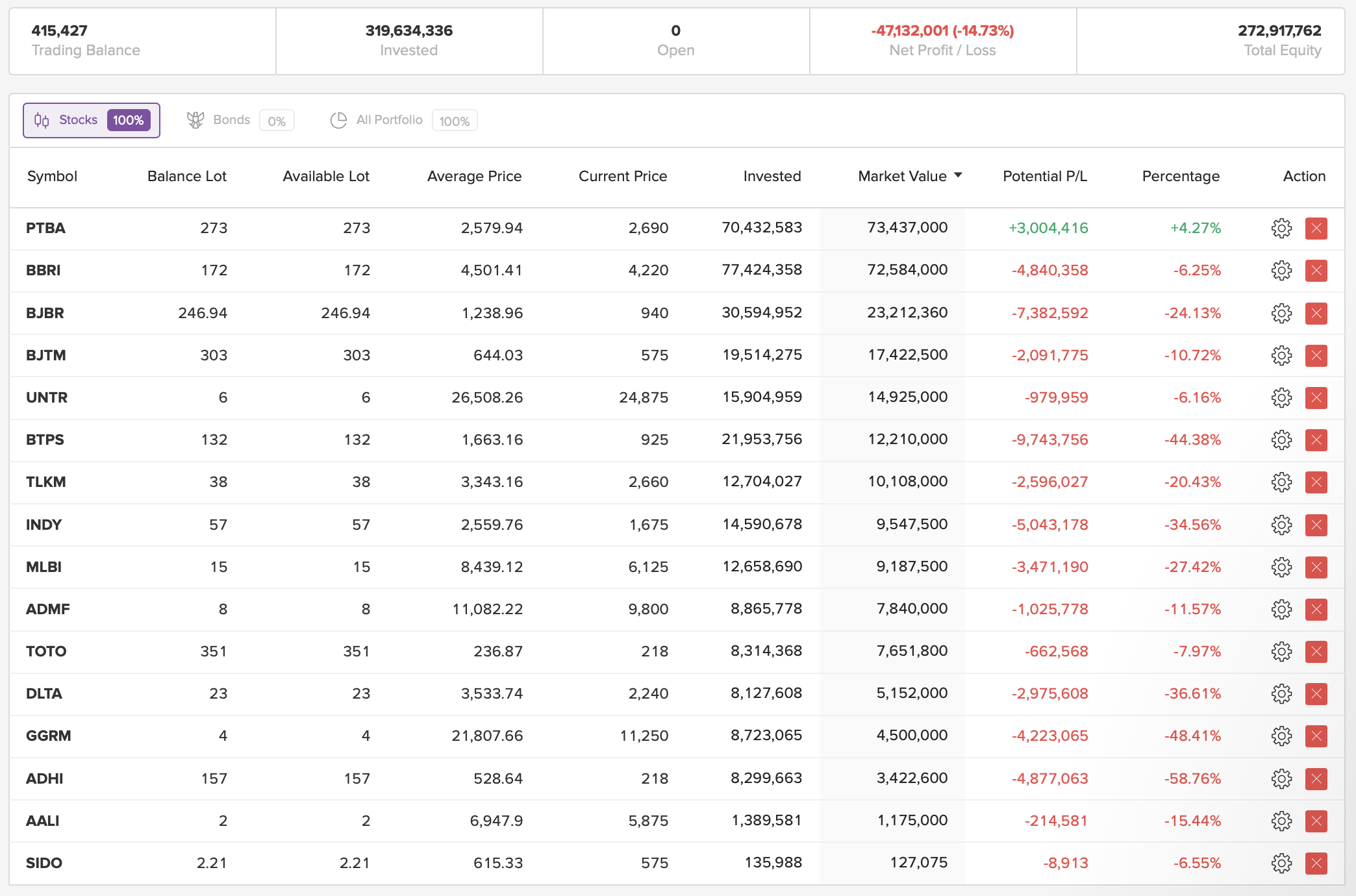Sort table by Potential P/L header
Viewport: 1356px width, 896px height.
click(1045, 176)
